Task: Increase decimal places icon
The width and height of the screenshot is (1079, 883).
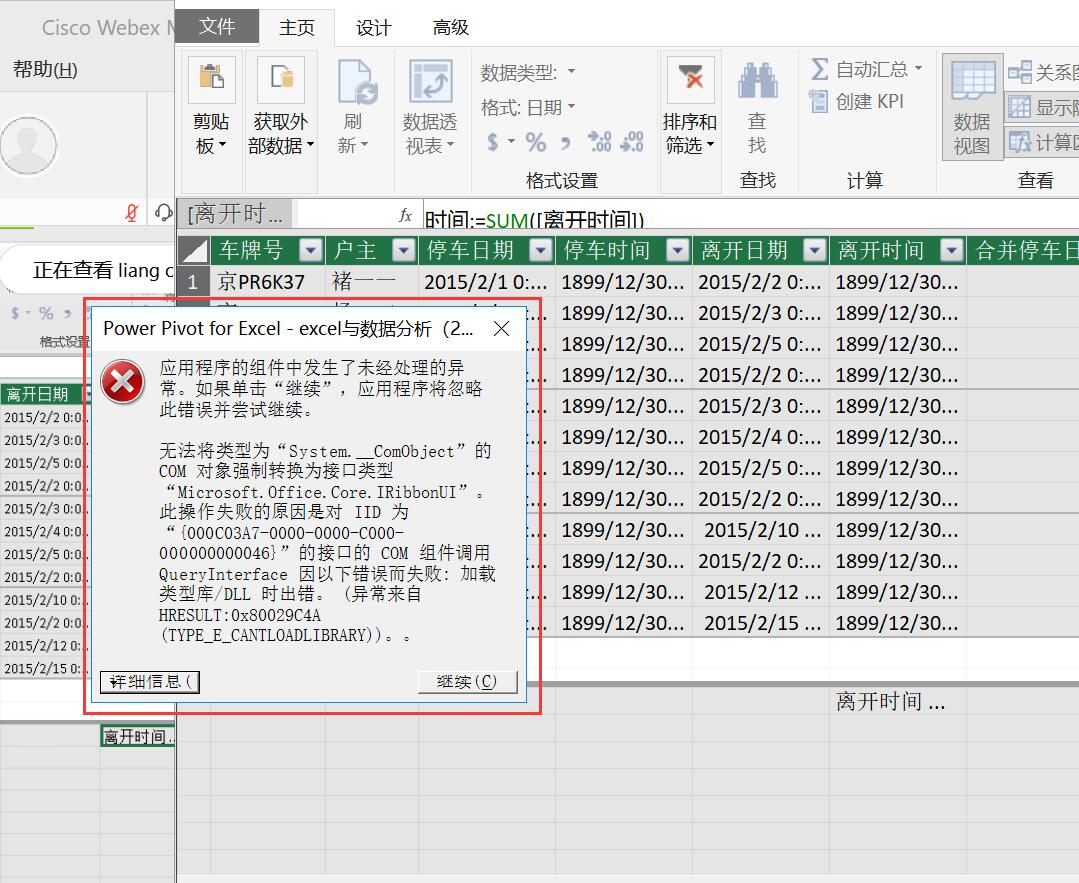Action: click(599, 141)
